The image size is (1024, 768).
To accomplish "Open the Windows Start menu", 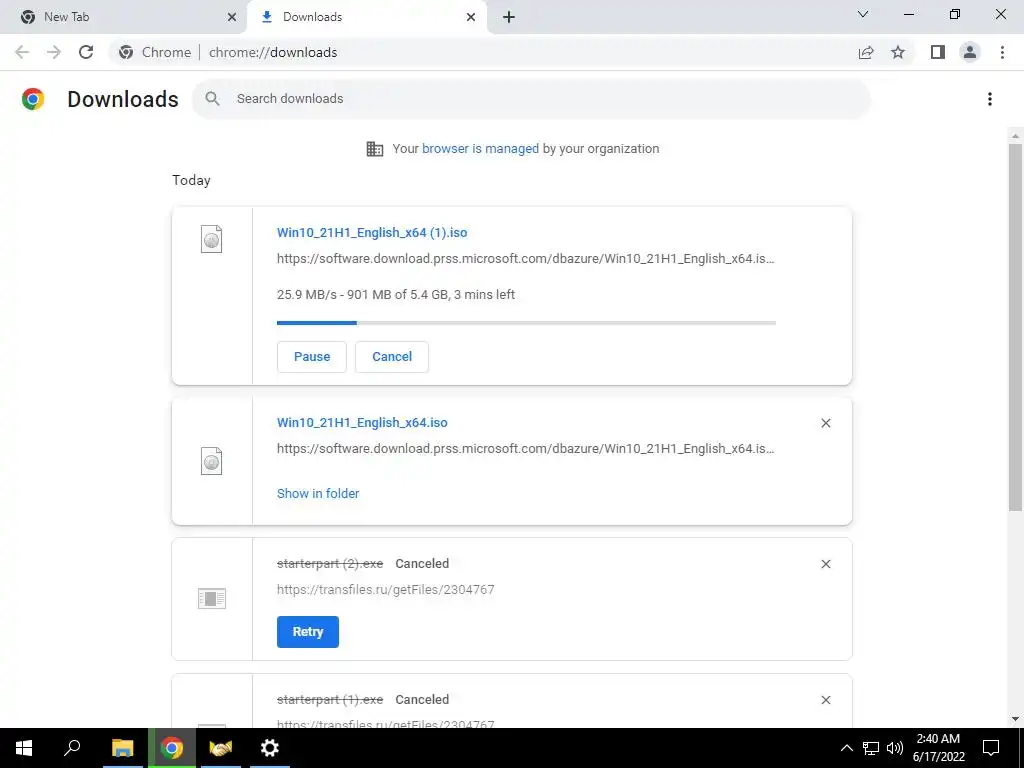I will pyautogui.click(x=24, y=748).
